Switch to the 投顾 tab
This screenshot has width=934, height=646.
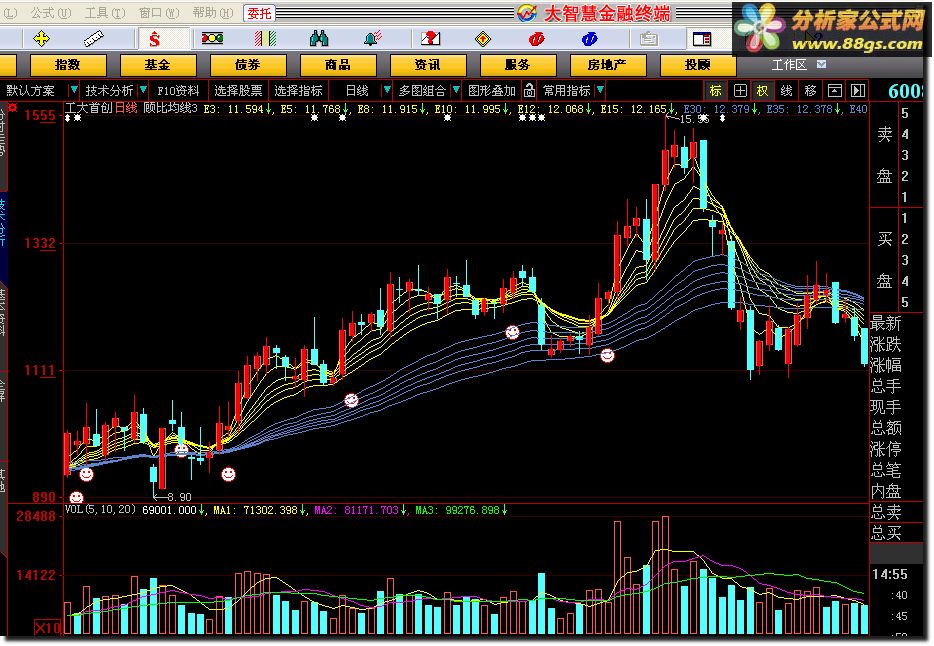pos(698,65)
